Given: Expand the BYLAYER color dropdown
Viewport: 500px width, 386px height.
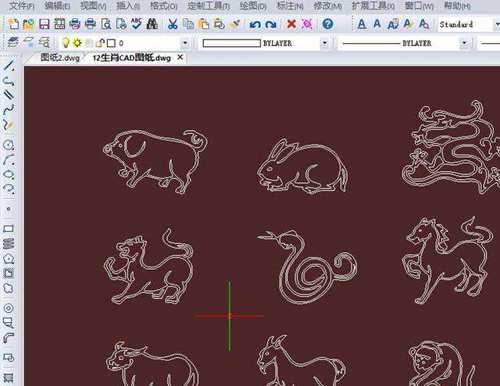Looking at the screenshot, I should click(x=325, y=43).
